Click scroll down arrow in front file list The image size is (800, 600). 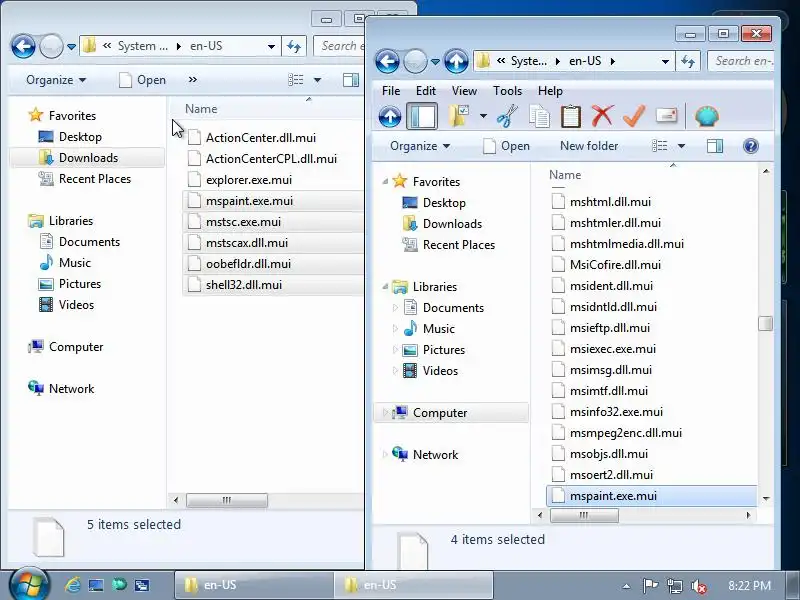[766, 498]
